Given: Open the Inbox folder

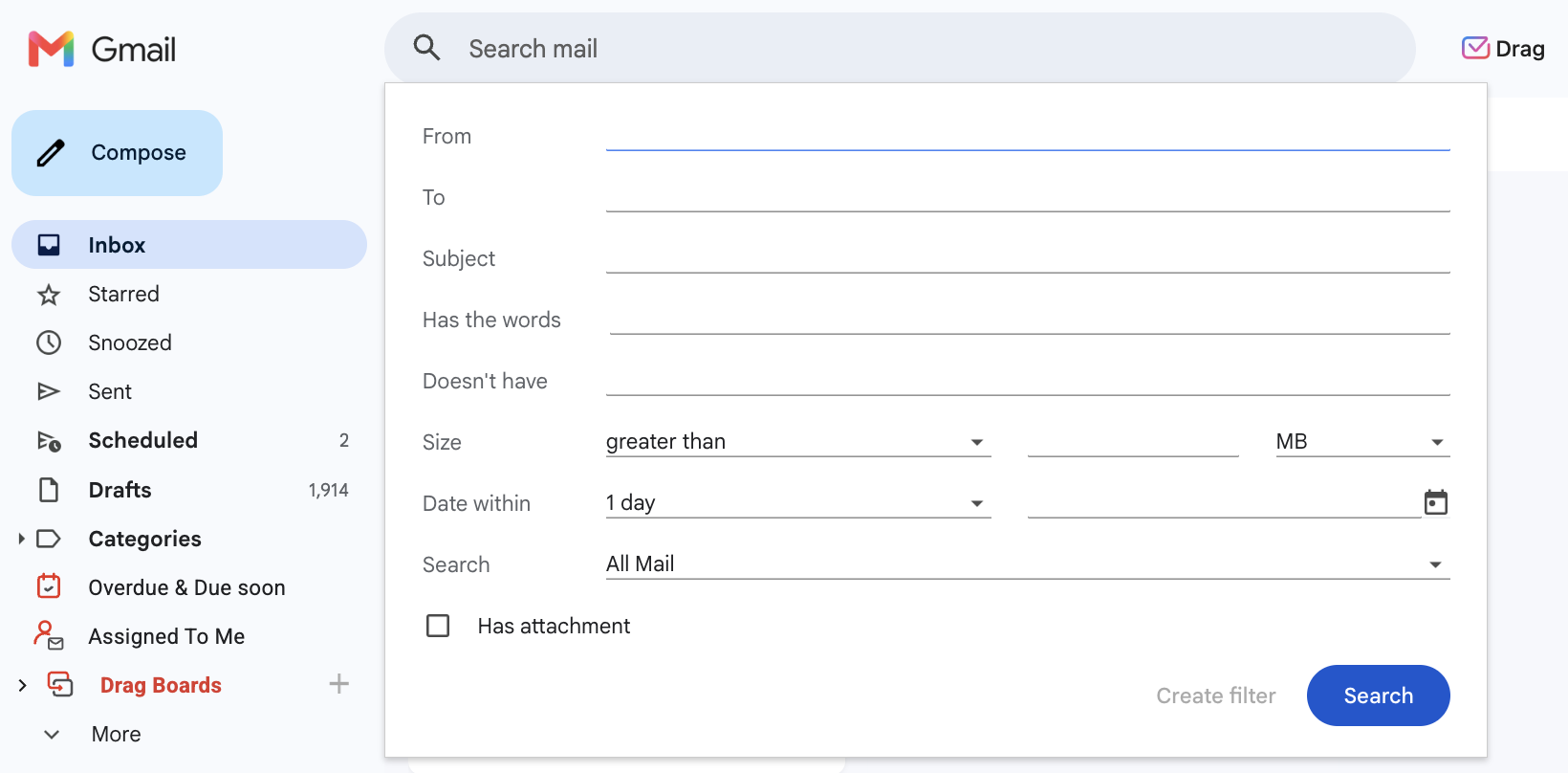Looking at the screenshot, I should point(189,245).
